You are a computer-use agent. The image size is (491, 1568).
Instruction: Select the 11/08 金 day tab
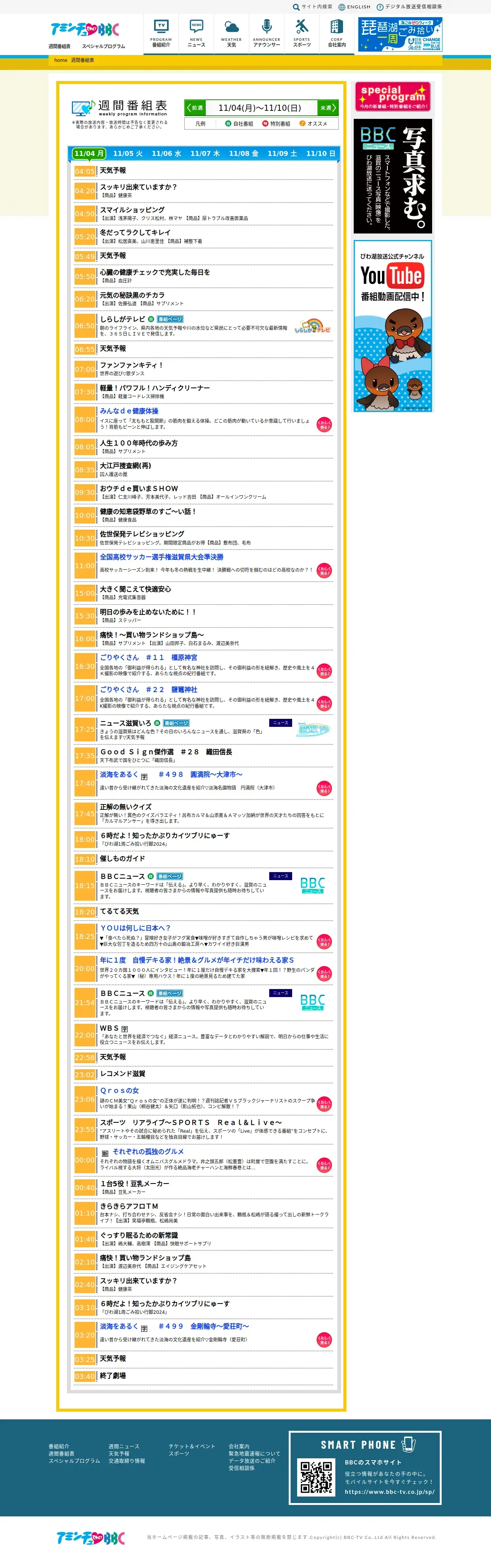click(x=244, y=153)
